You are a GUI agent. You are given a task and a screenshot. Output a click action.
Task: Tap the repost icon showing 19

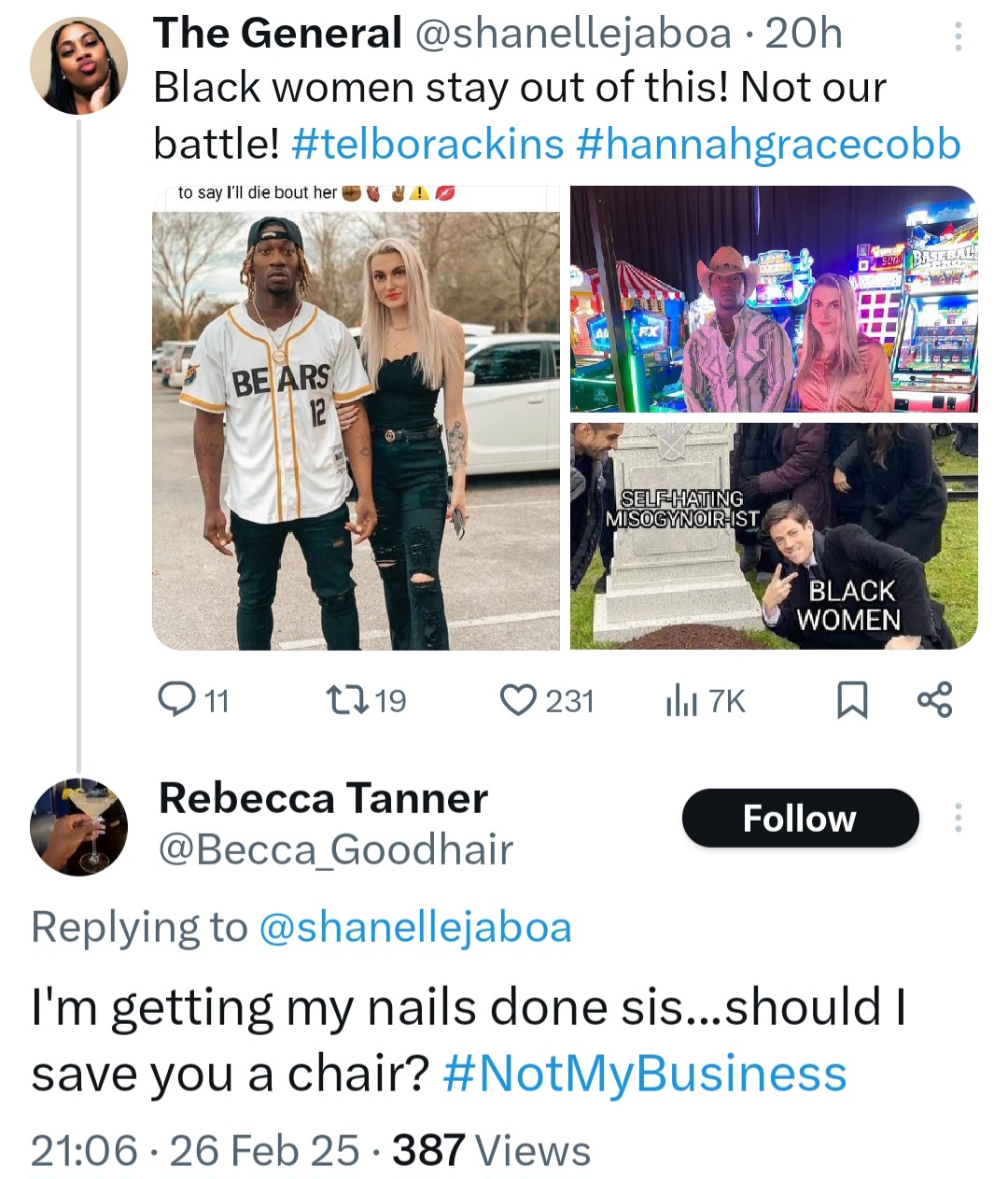pyautogui.click(x=334, y=699)
